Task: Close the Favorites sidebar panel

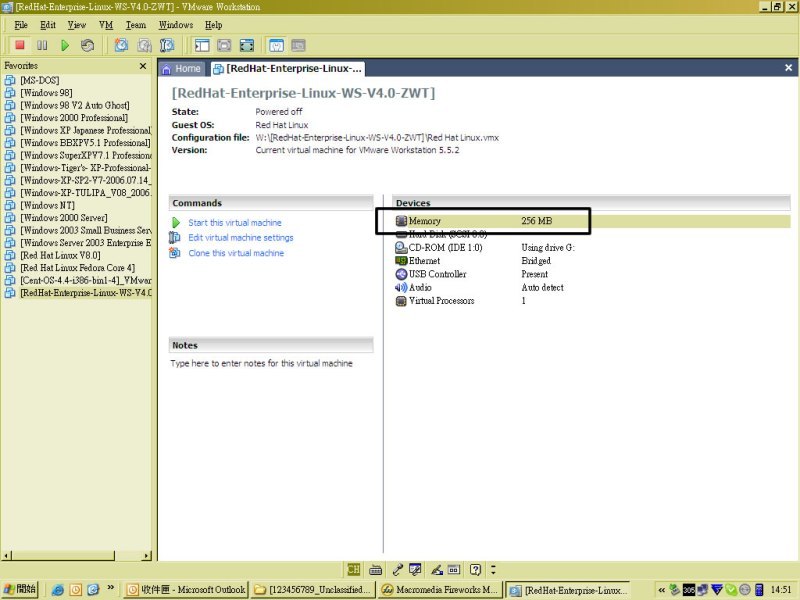Action: 143,66
